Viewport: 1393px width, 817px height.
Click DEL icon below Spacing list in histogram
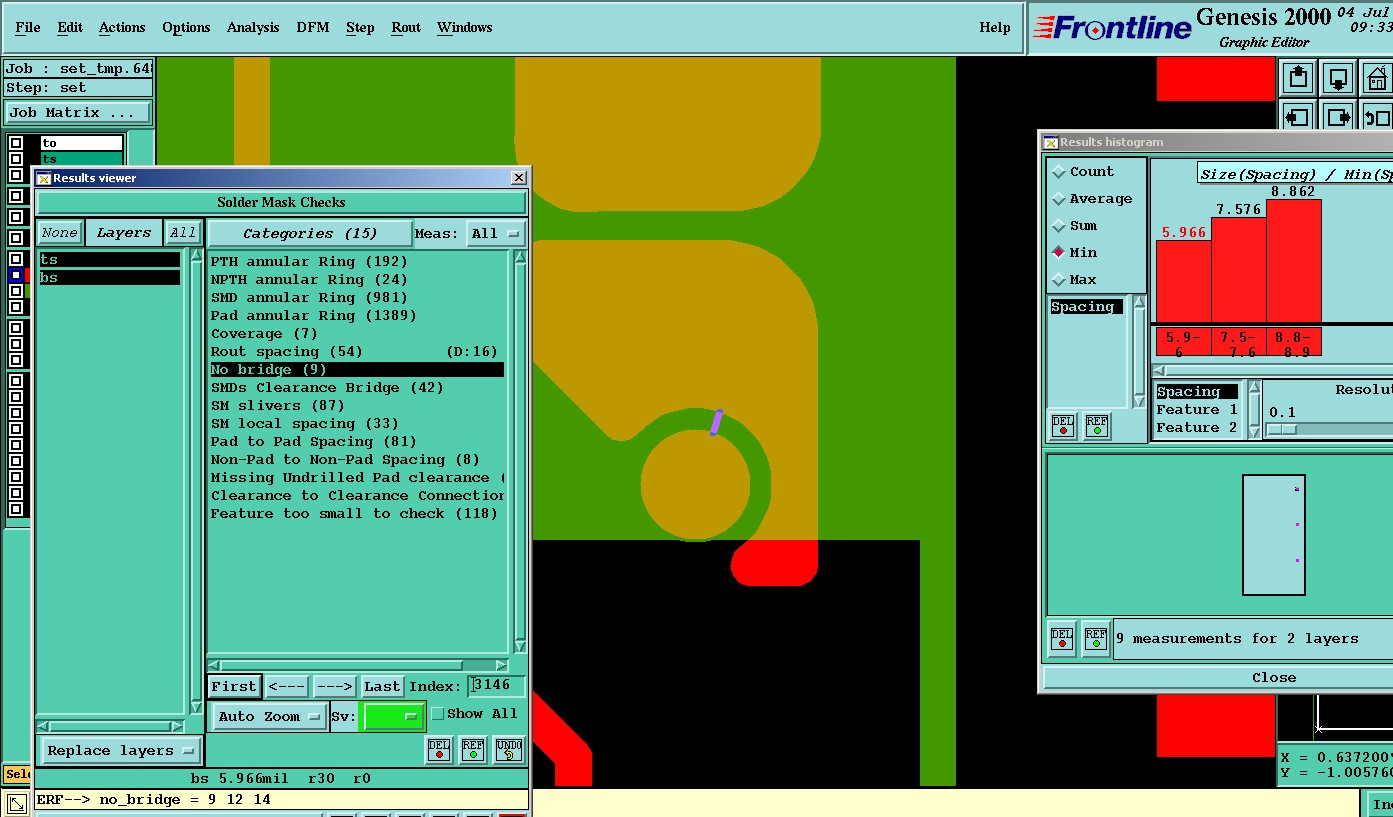(1063, 426)
